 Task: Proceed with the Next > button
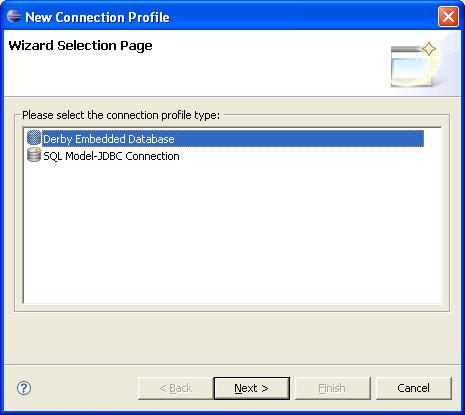pos(252,388)
